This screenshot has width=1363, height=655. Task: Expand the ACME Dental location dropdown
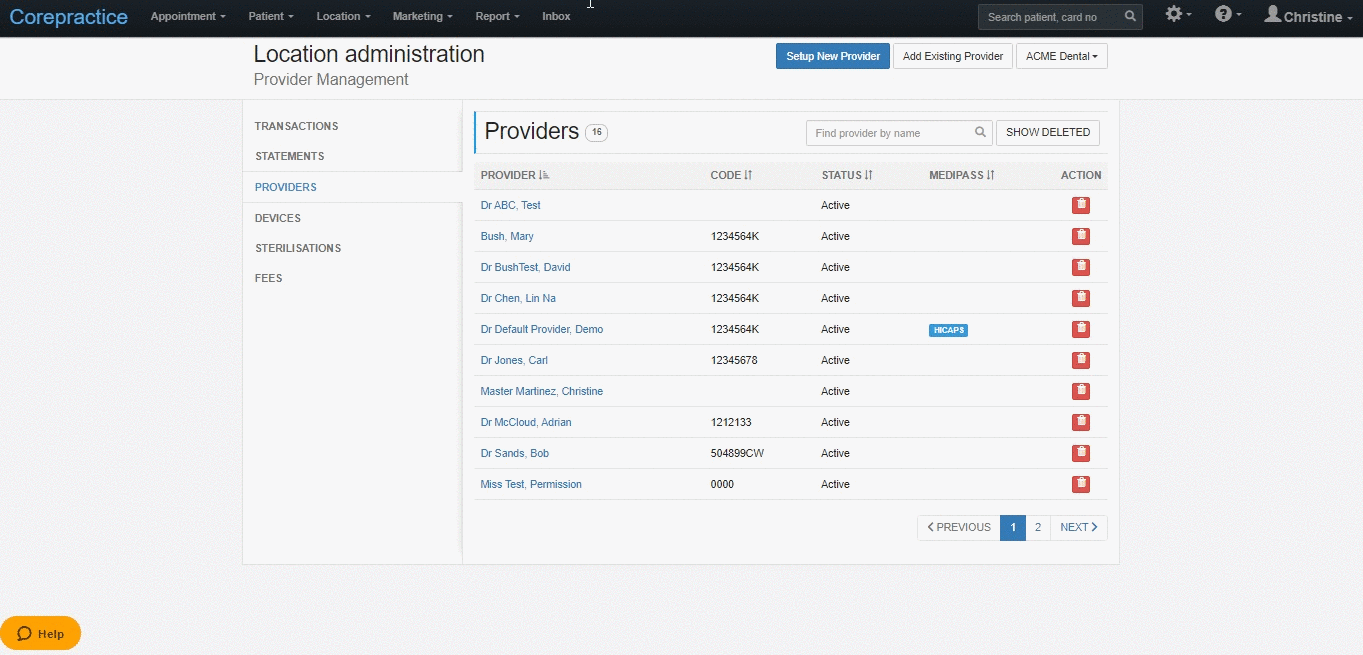1062,56
